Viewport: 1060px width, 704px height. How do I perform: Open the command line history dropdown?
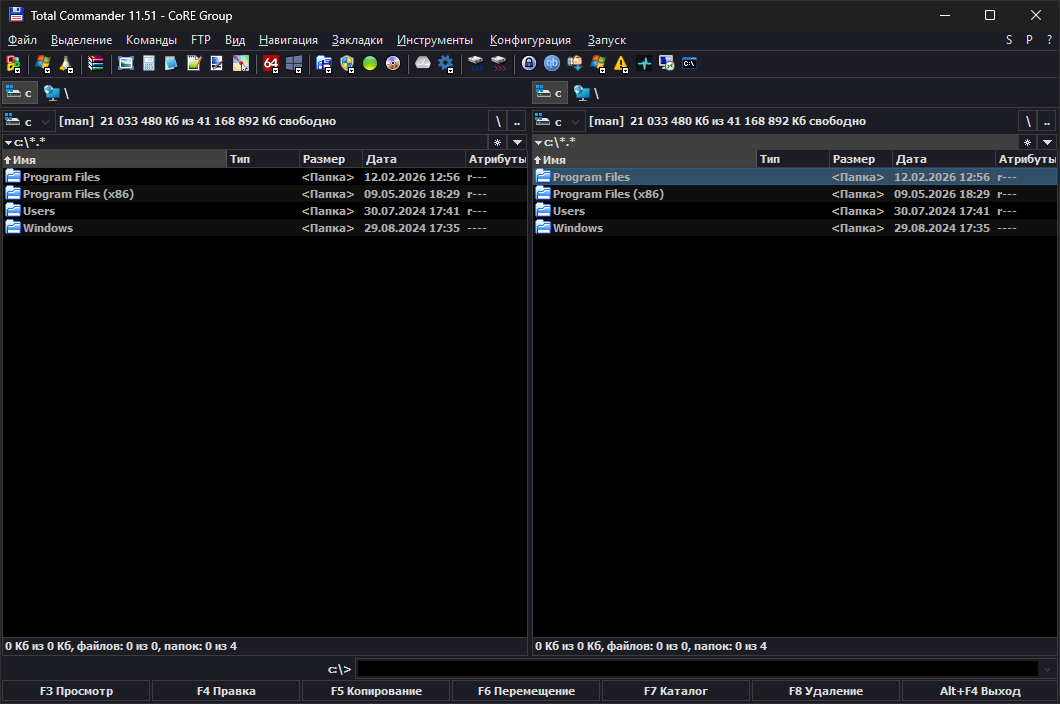(x=1047, y=670)
